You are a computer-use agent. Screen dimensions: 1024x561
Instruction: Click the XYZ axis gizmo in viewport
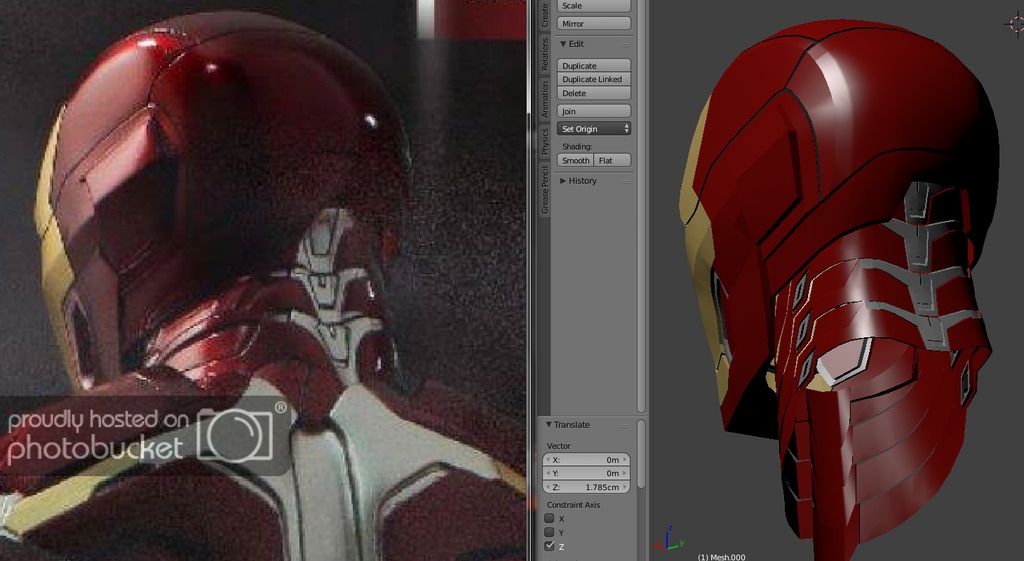pos(669,539)
